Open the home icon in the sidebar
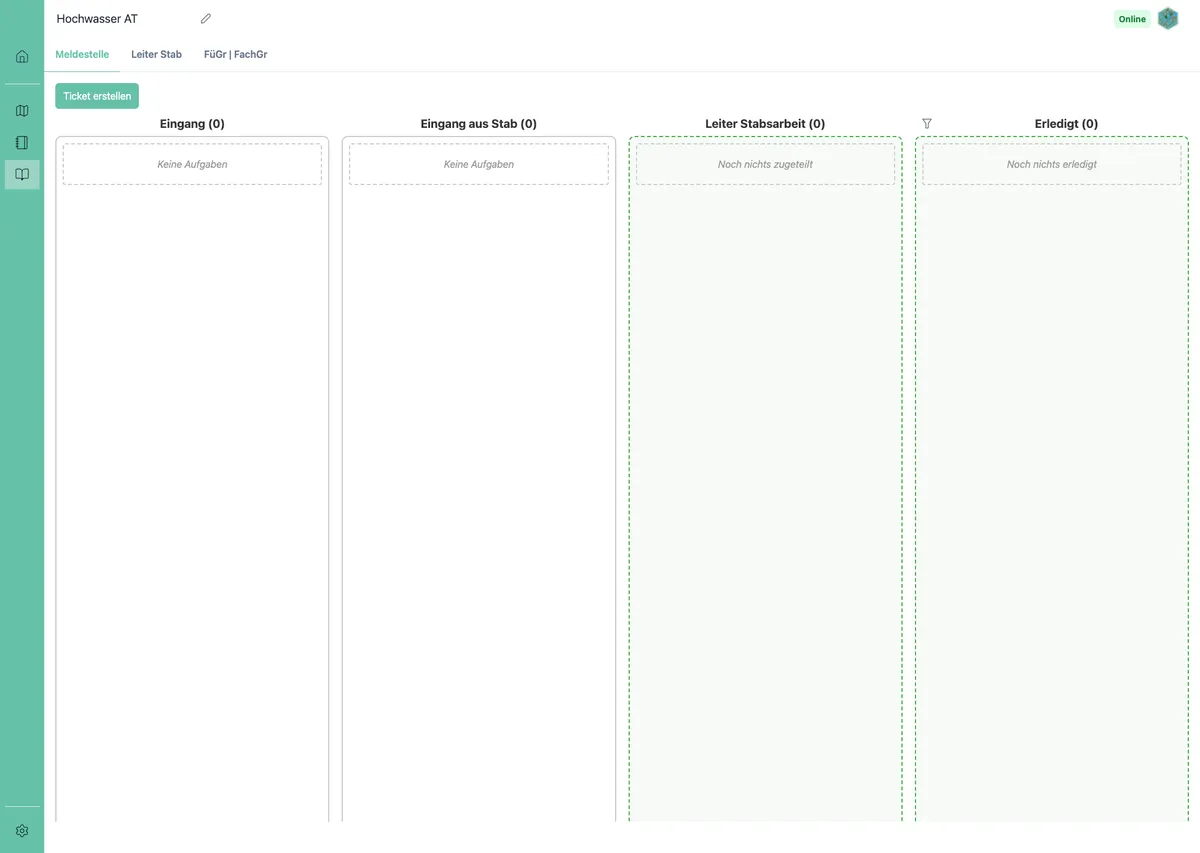This screenshot has height=853, width=1200. click(x=22, y=56)
